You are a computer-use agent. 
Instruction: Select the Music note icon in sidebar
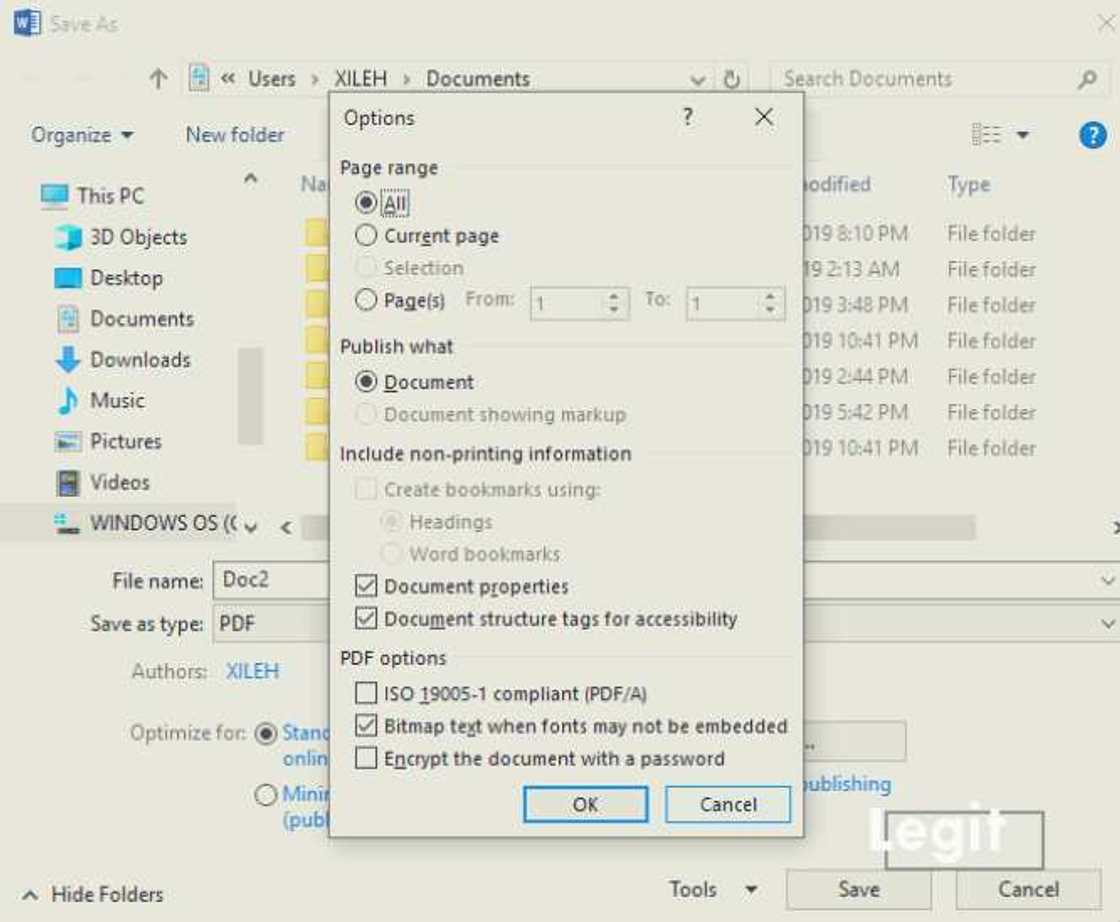68,401
